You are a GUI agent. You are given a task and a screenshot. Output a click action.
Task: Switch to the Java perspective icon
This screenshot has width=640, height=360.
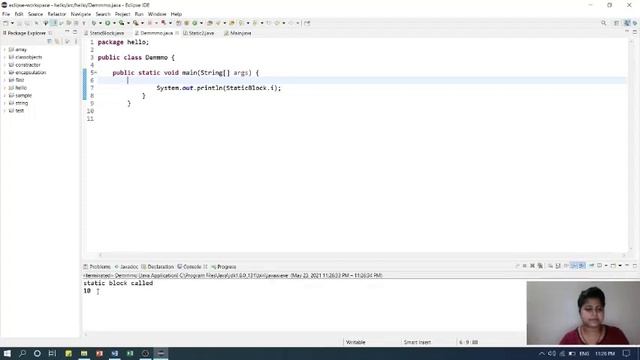pyautogui.click(x=627, y=23)
